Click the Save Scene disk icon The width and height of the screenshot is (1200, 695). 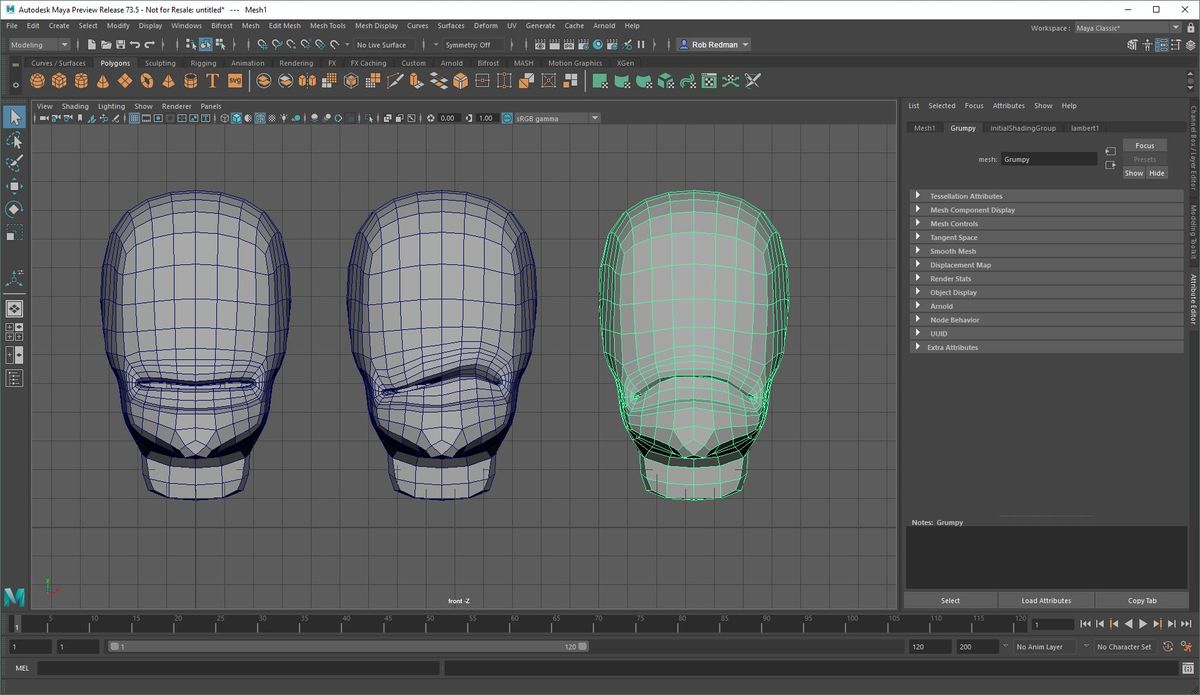click(x=120, y=44)
